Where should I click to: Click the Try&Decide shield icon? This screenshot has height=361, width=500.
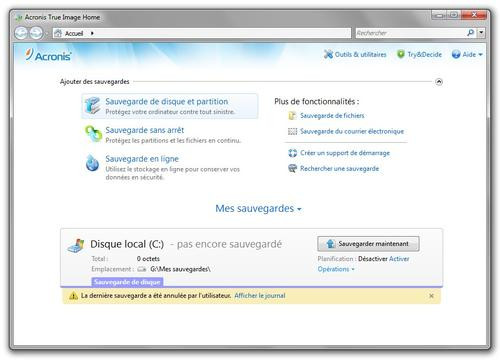401,54
